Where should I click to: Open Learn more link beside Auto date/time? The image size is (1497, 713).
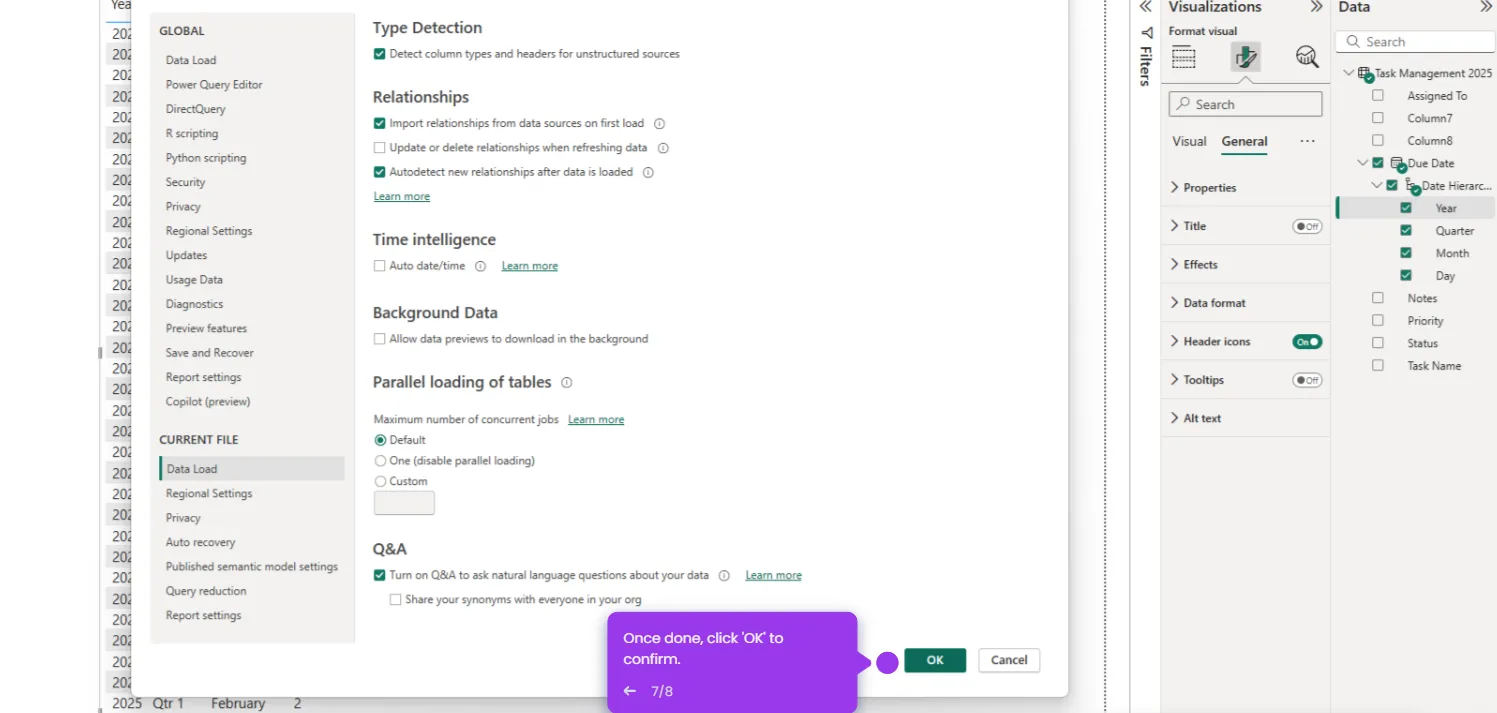(530, 266)
